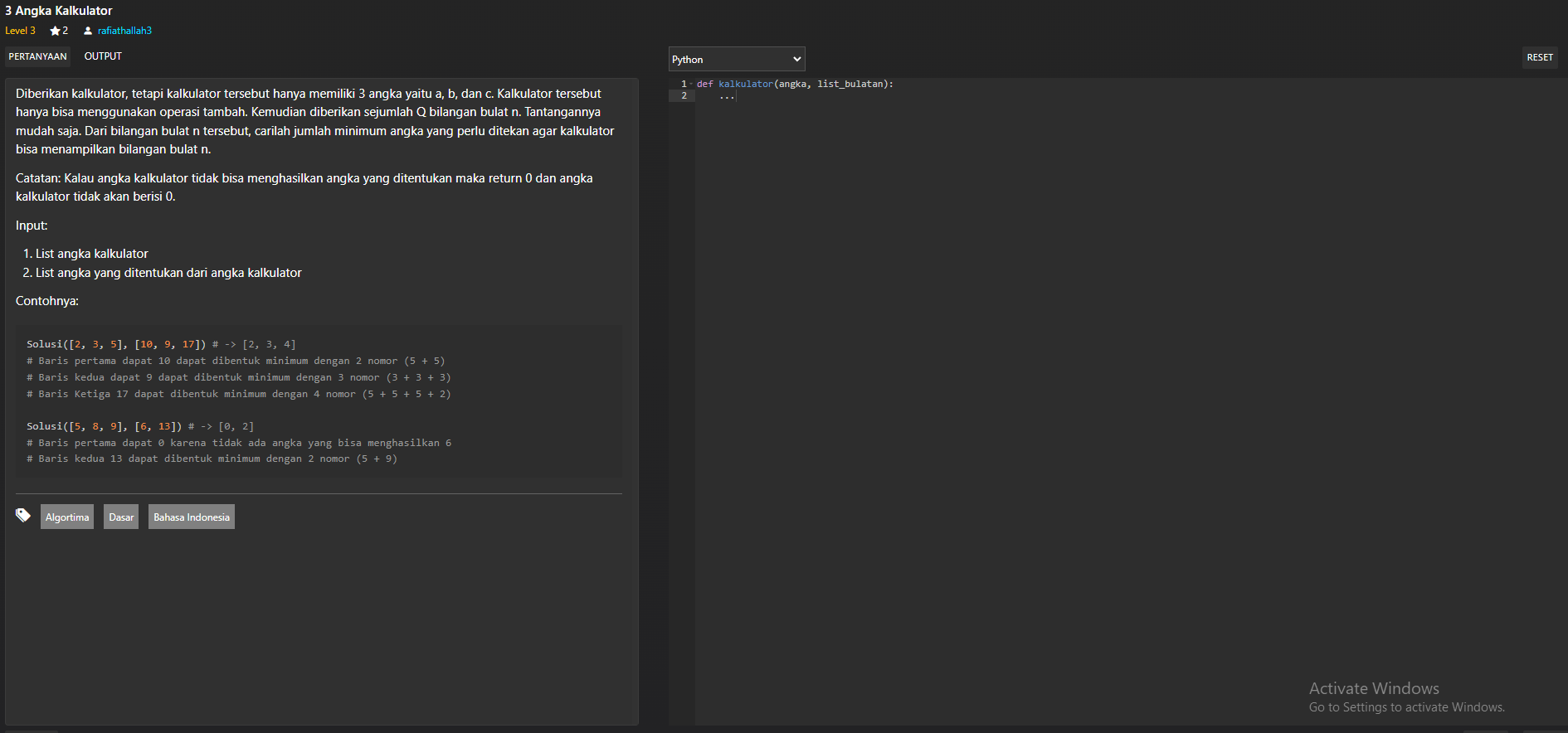1568x733 pixels.
Task: Click the star rating icon
Action: click(x=55, y=31)
